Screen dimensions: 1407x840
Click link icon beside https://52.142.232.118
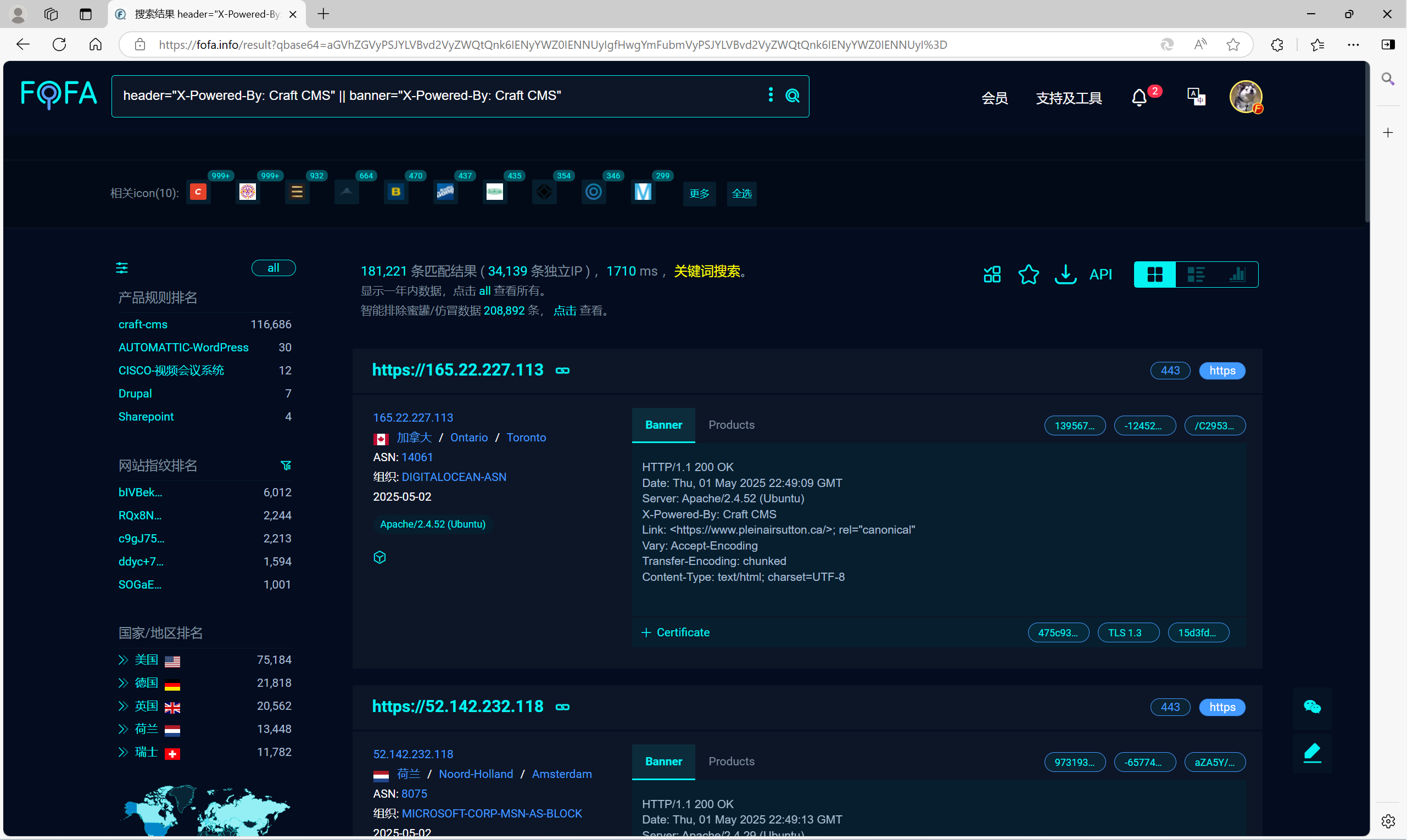(562, 708)
